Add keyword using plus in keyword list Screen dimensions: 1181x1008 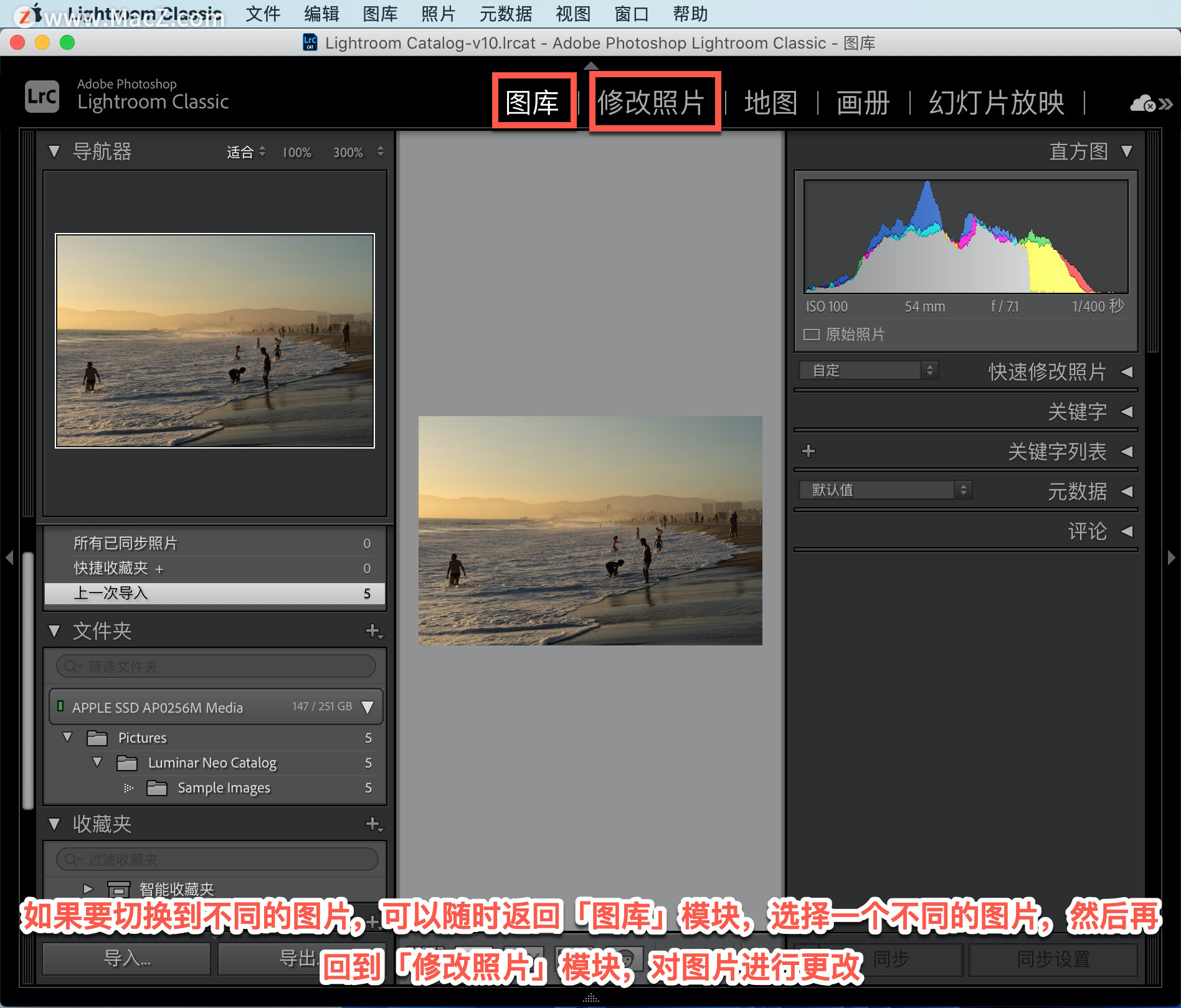point(809,451)
